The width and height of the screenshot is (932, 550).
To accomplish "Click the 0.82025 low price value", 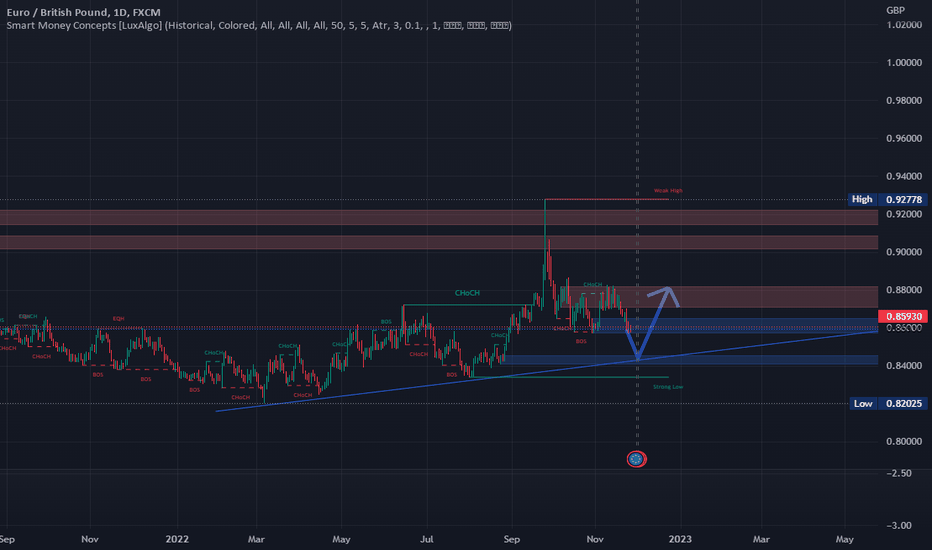I will pyautogui.click(x=903, y=404).
